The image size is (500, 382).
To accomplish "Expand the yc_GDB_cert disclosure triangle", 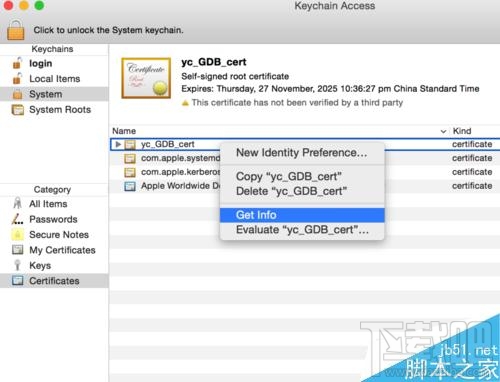I will pyautogui.click(x=118, y=144).
